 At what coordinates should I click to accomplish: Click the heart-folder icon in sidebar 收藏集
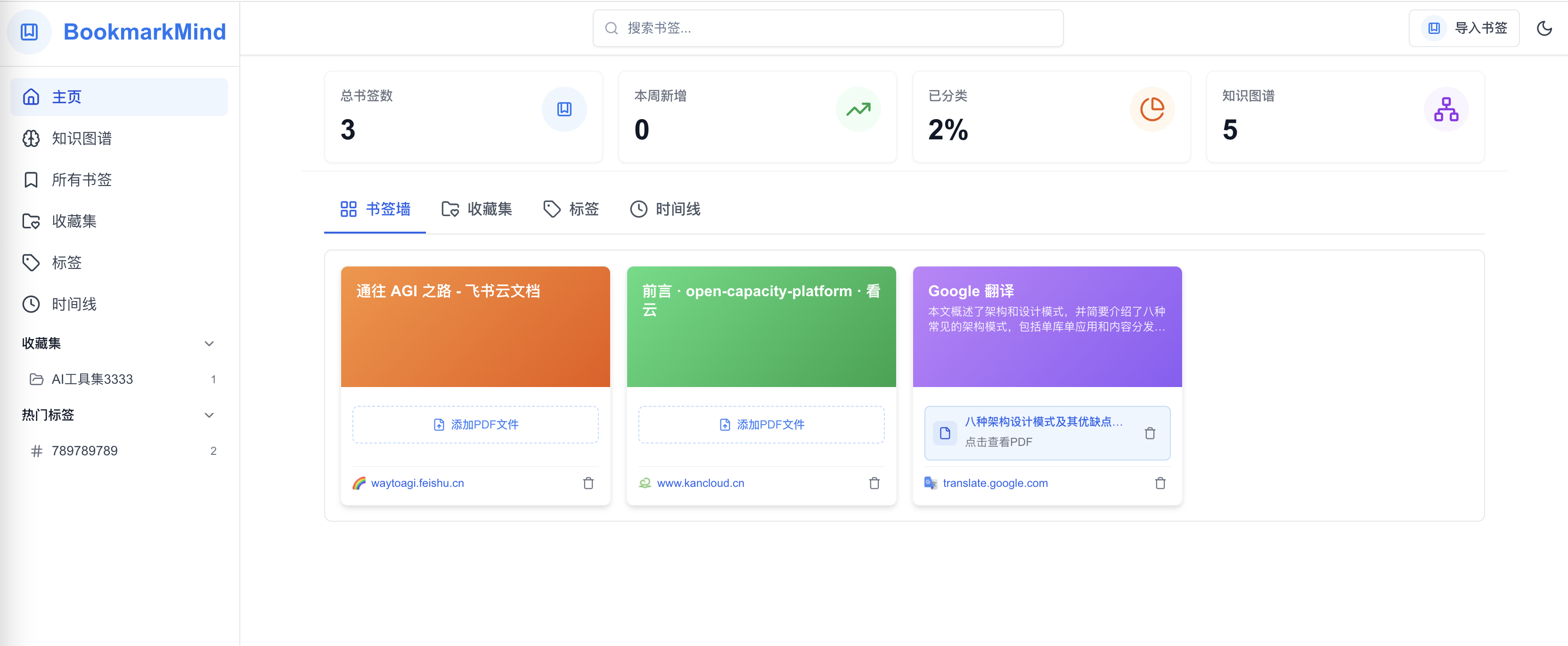tap(31, 221)
